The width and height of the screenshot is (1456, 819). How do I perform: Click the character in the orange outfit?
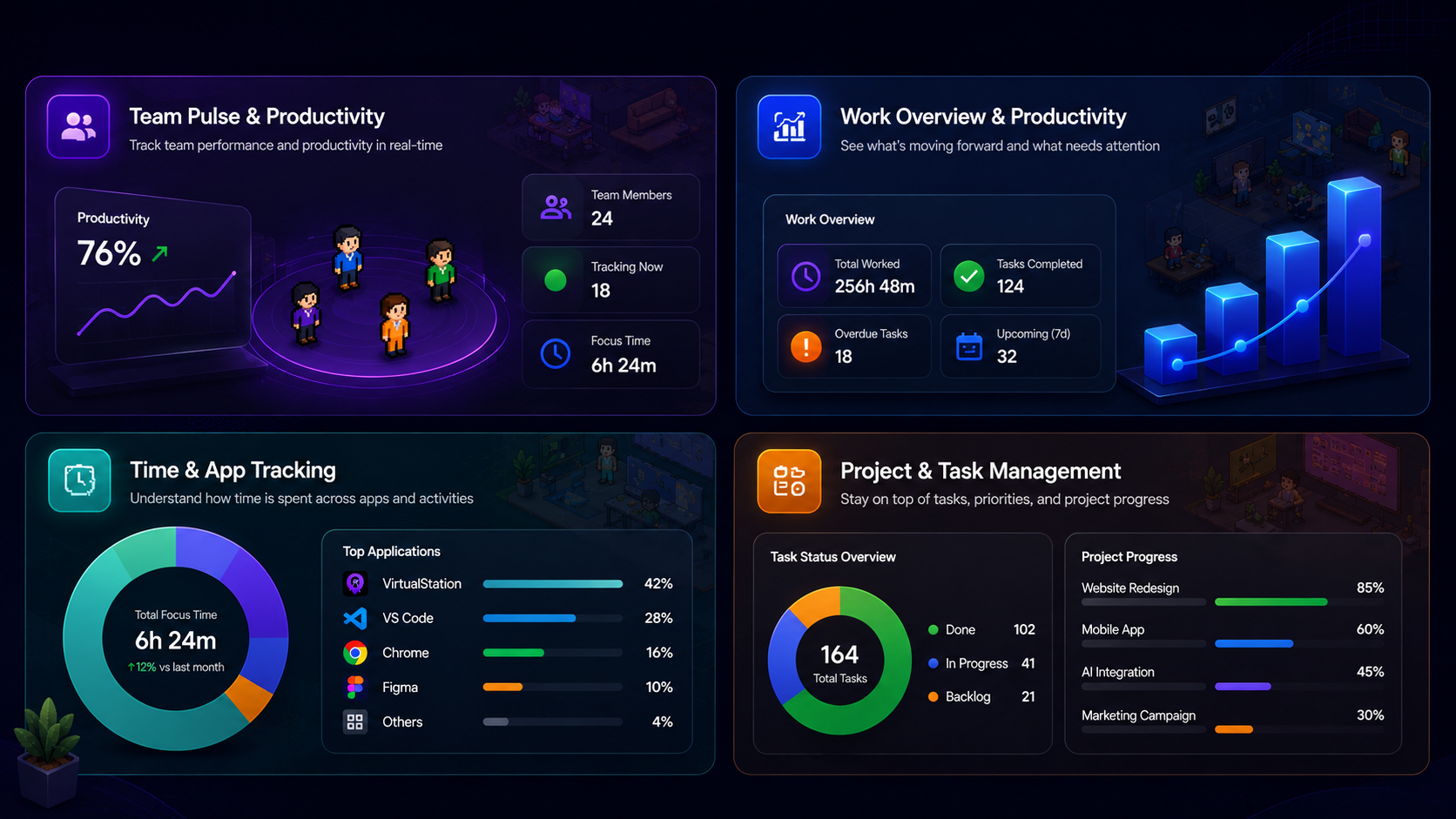394,326
